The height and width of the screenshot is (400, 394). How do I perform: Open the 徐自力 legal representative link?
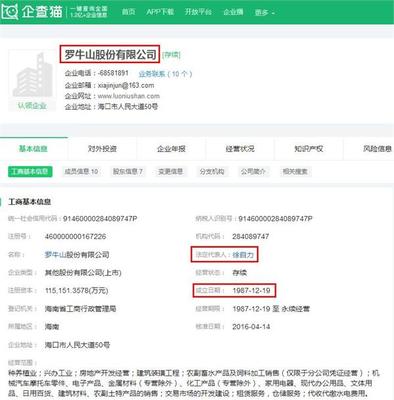click(243, 255)
